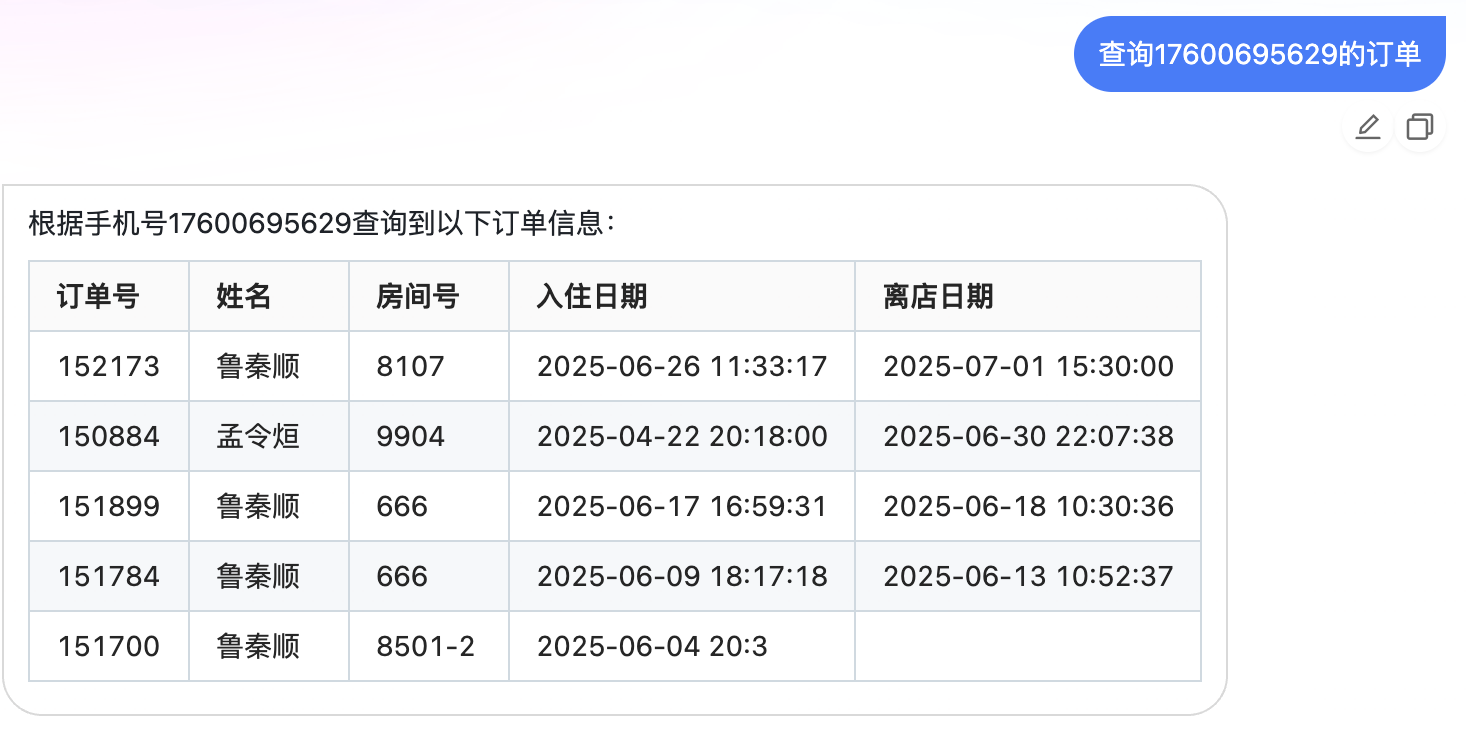Click the 离店日期 column header
The width and height of the screenshot is (1466, 730).
(x=1028, y=296)
